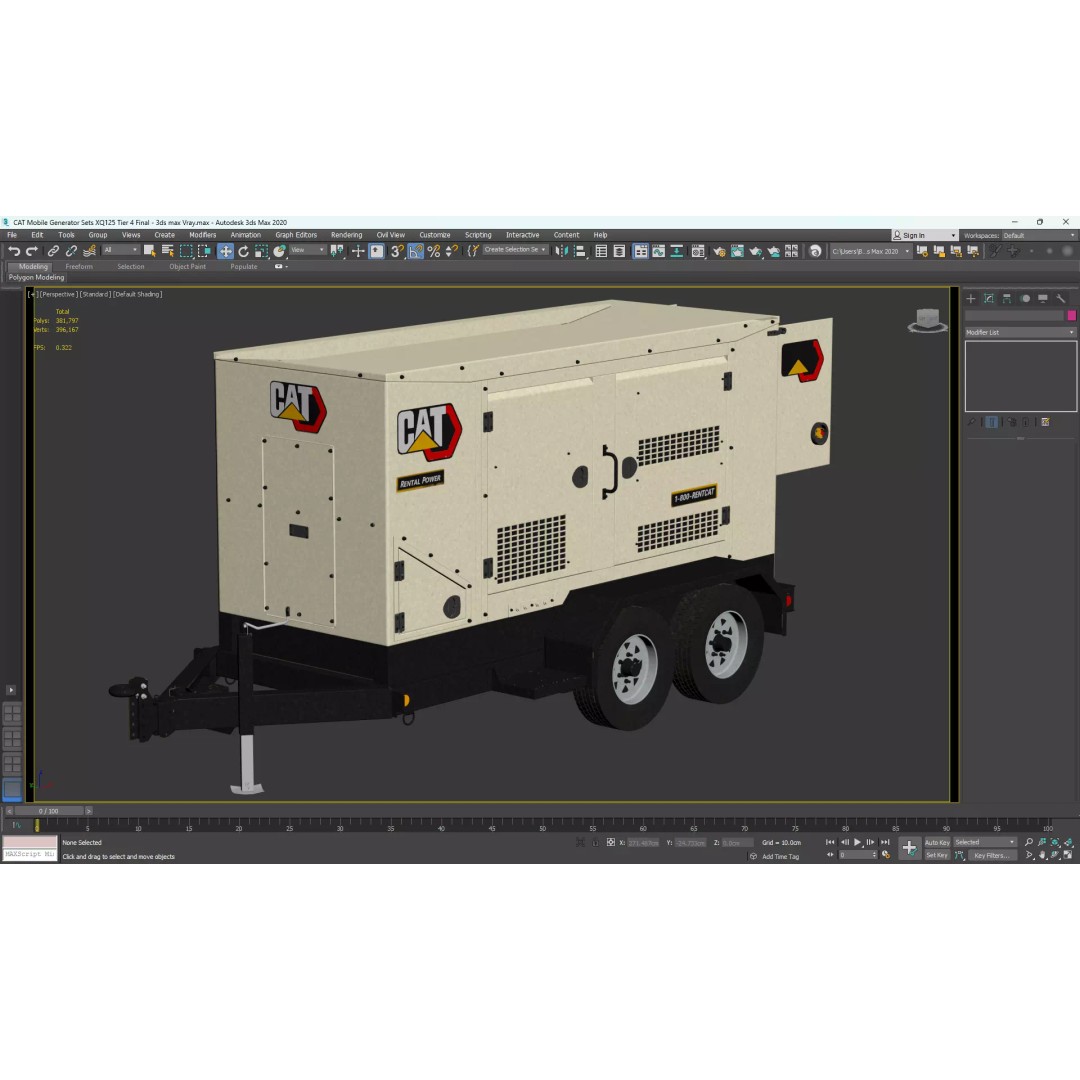1080x1080 pixels.
Task: Expand the Modifier List dropdown
Action: click(1019, 333)
